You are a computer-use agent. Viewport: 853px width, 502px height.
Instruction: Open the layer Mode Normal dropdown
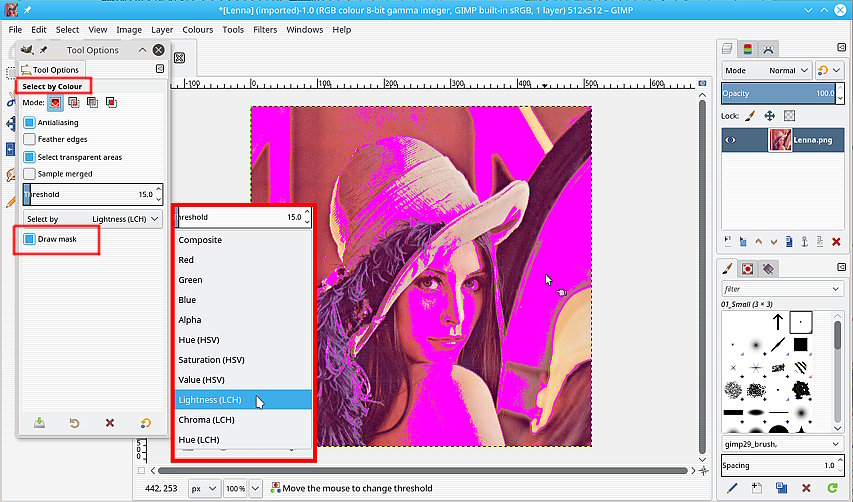767,70
